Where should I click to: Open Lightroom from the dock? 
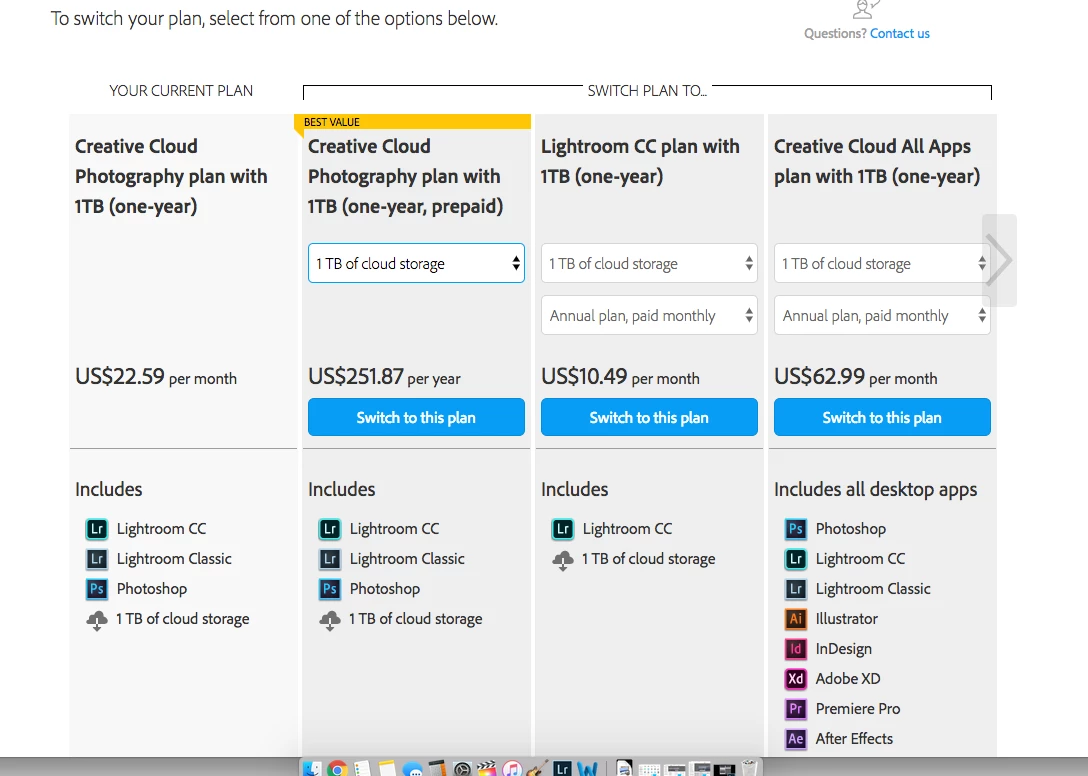562,768
